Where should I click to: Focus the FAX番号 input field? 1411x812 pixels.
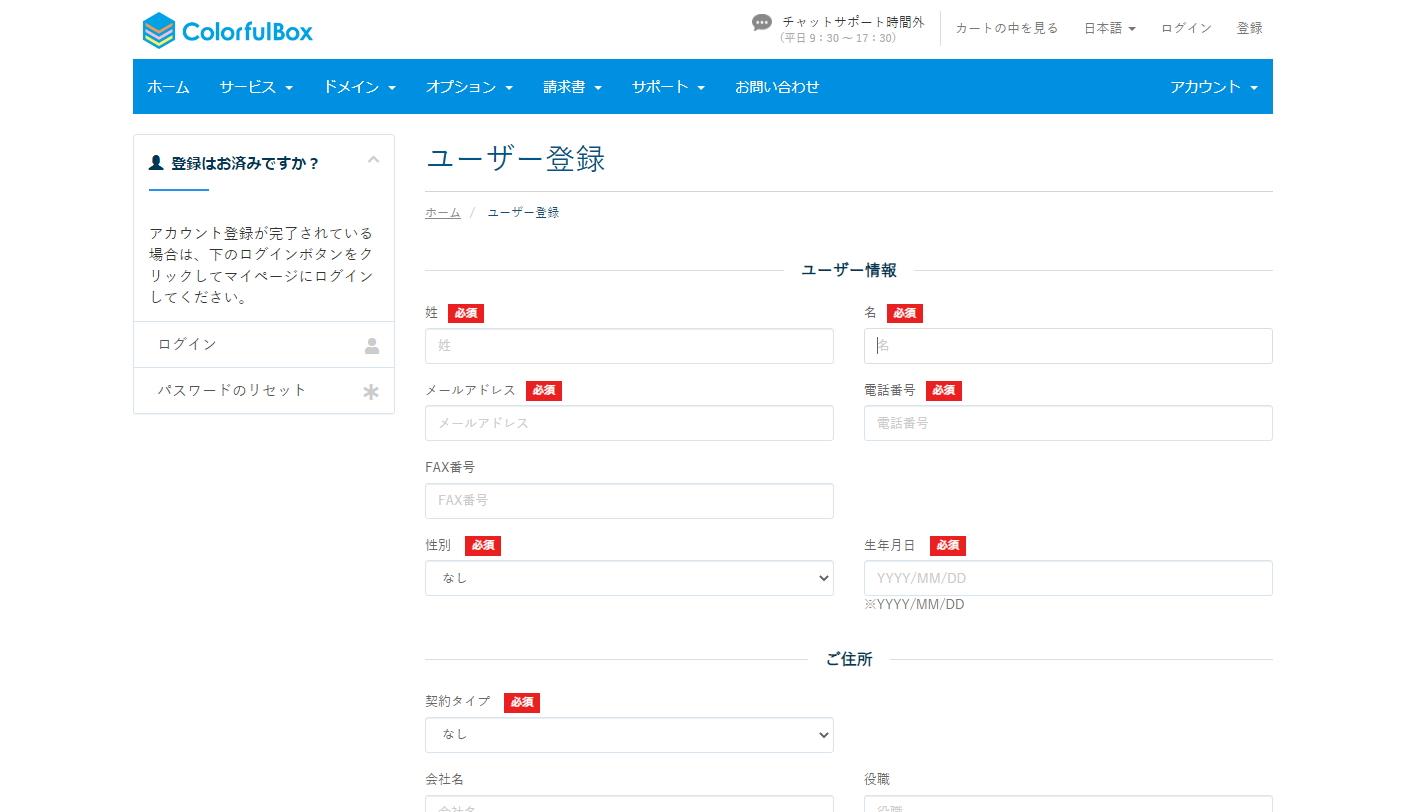point(629,501)
